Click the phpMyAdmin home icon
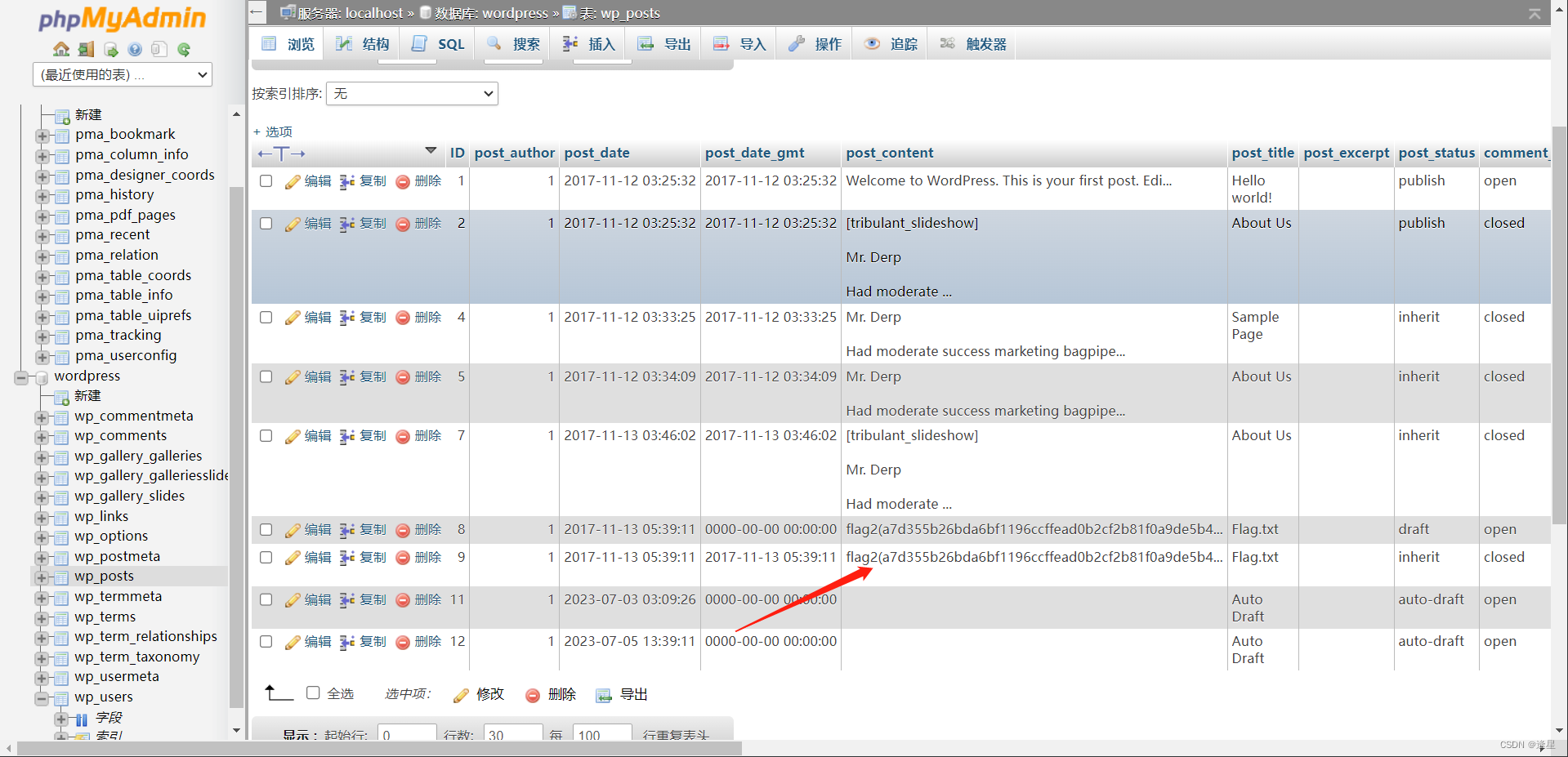This screenshot has height=757, width=1568. pos(61,49)
